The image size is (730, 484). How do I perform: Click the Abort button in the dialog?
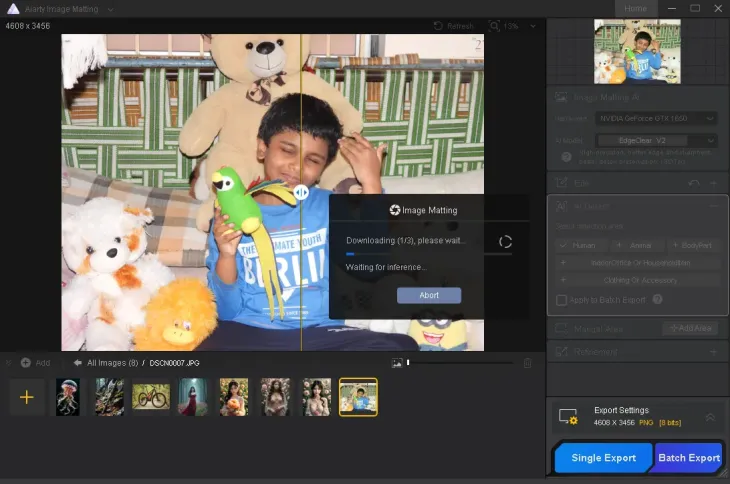point(428,295)
